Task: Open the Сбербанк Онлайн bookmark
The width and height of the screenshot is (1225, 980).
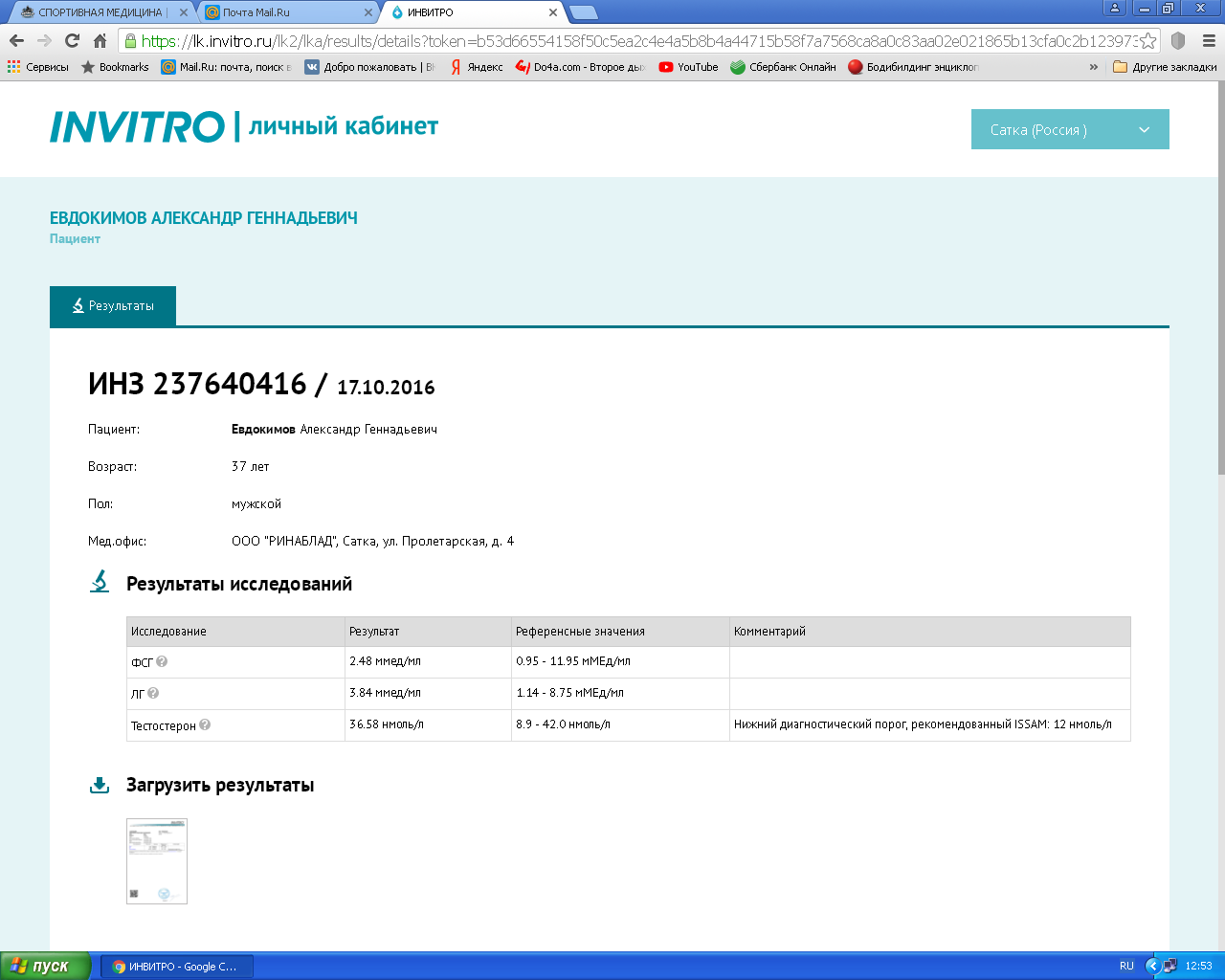Action: 783,67
